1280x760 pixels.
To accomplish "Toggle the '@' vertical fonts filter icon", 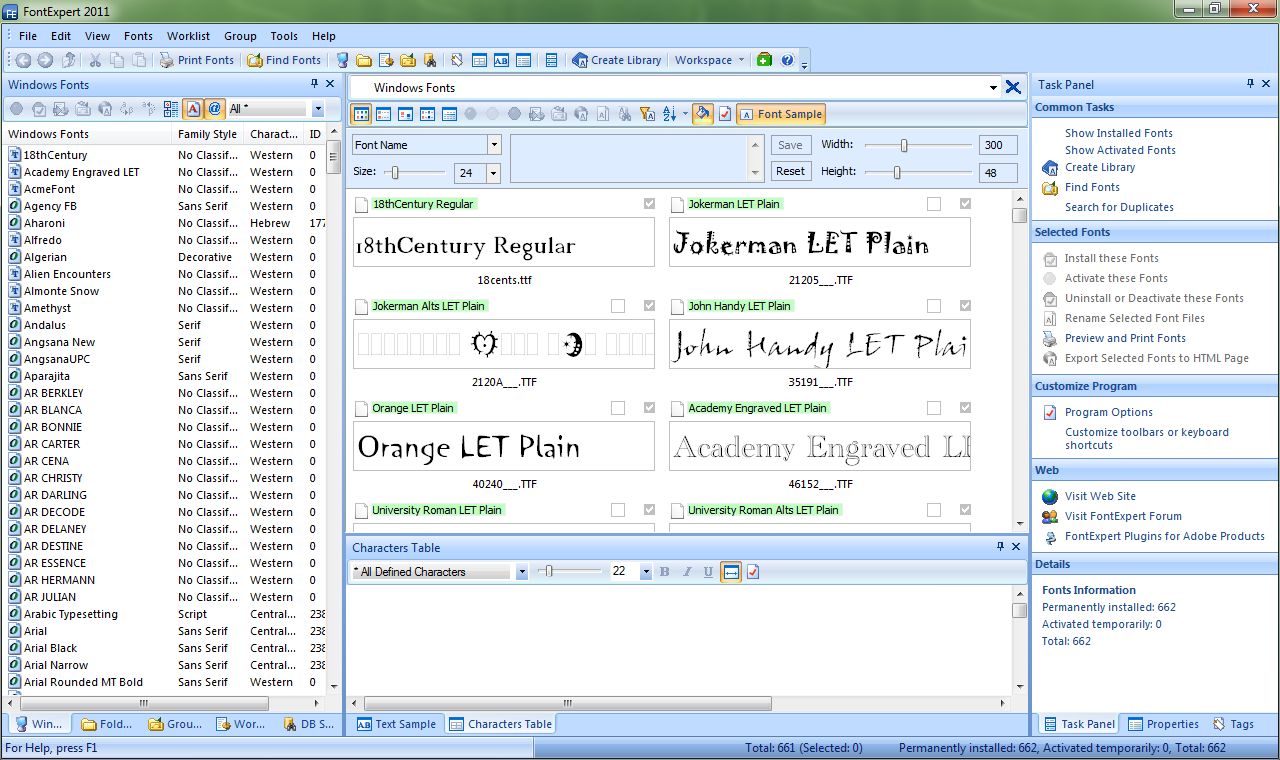I will click(x=214, y=108).
